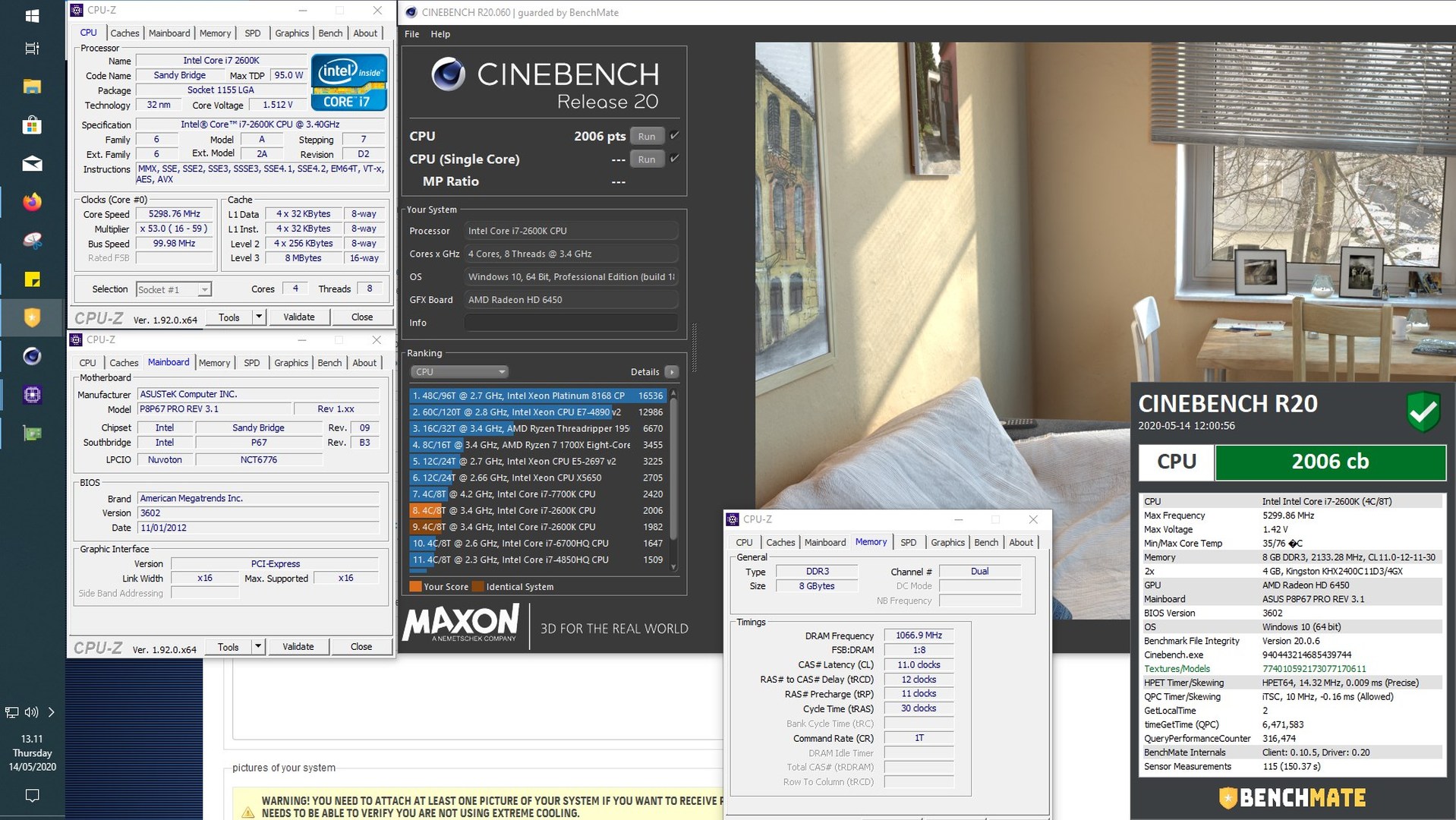Run the CPU benchmark in Cinebench
This screenshot has height=820, width=1456.
click(x=647, y=137)
